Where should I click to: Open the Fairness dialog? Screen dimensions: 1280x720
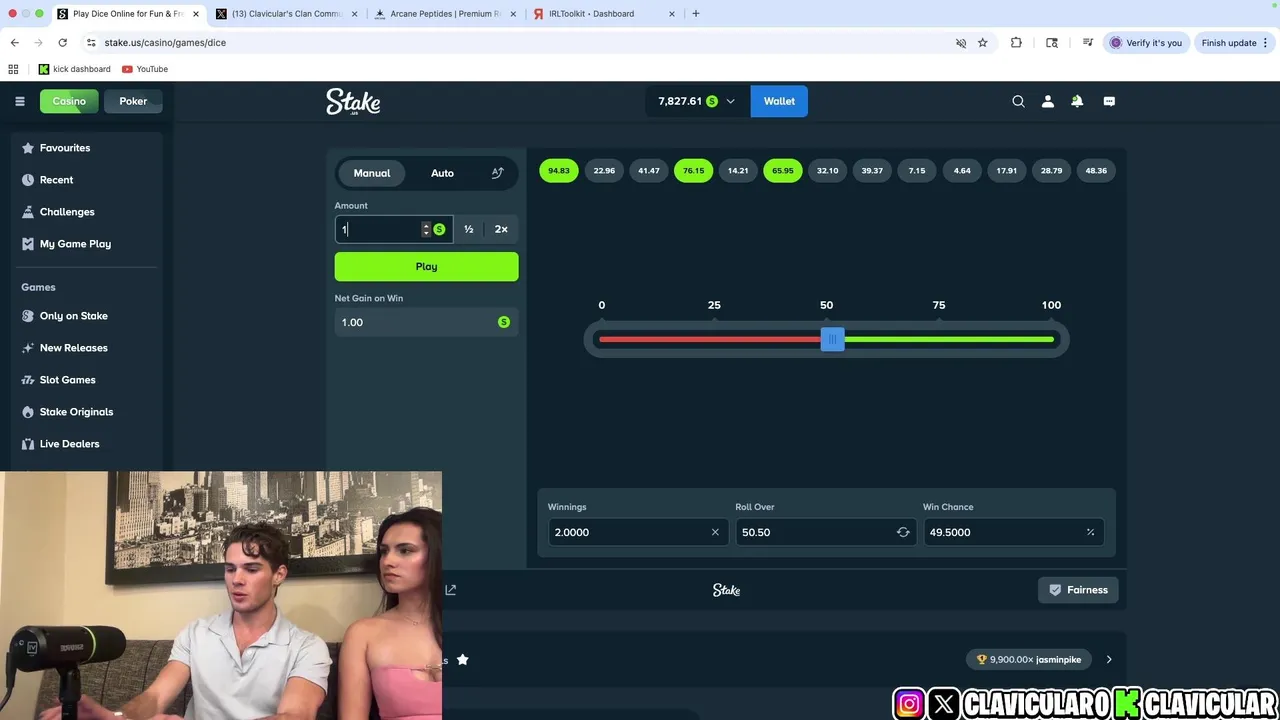pos(1078,590)
